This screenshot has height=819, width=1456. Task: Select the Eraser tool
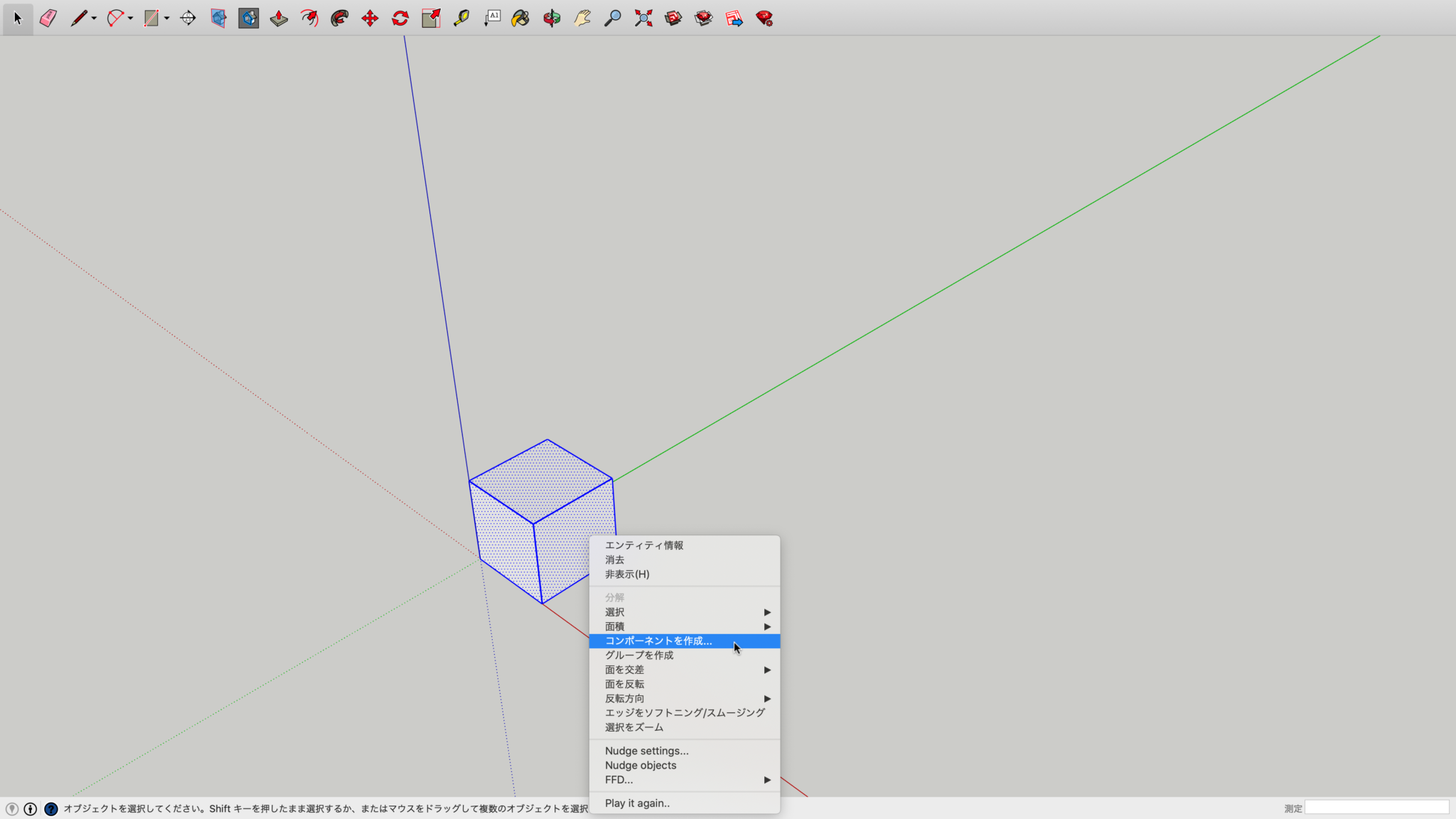48,18
